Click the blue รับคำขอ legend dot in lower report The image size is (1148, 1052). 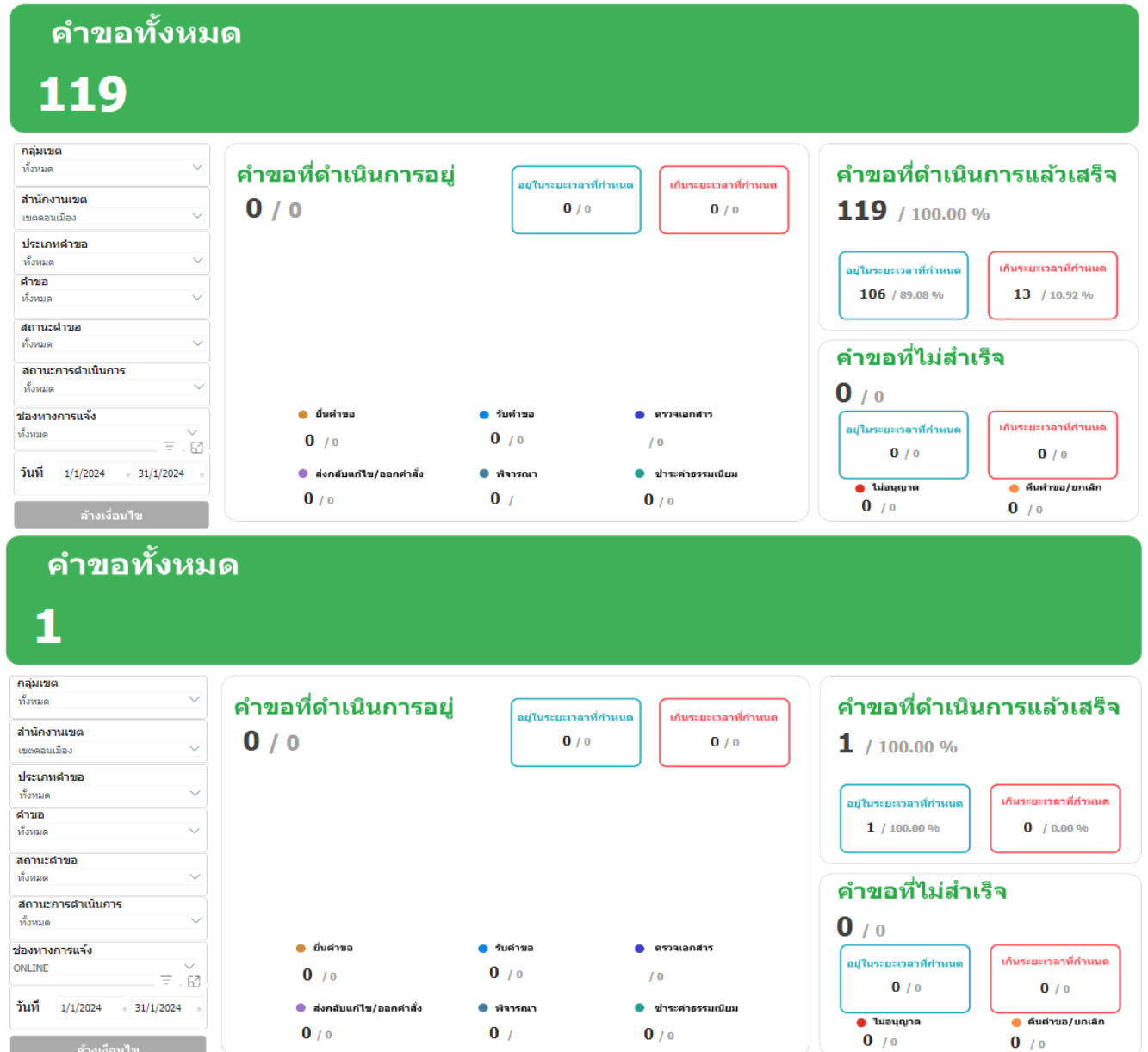click(x=483, y=948)
